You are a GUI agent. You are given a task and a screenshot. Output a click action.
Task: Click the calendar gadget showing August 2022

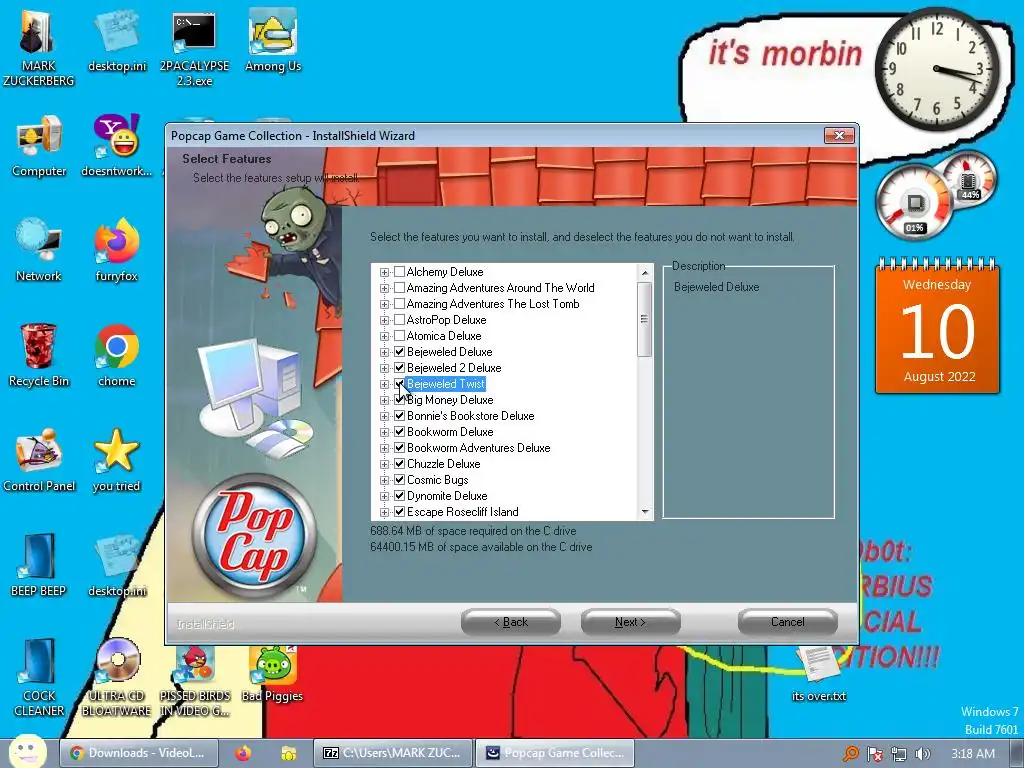pos(937,327)
